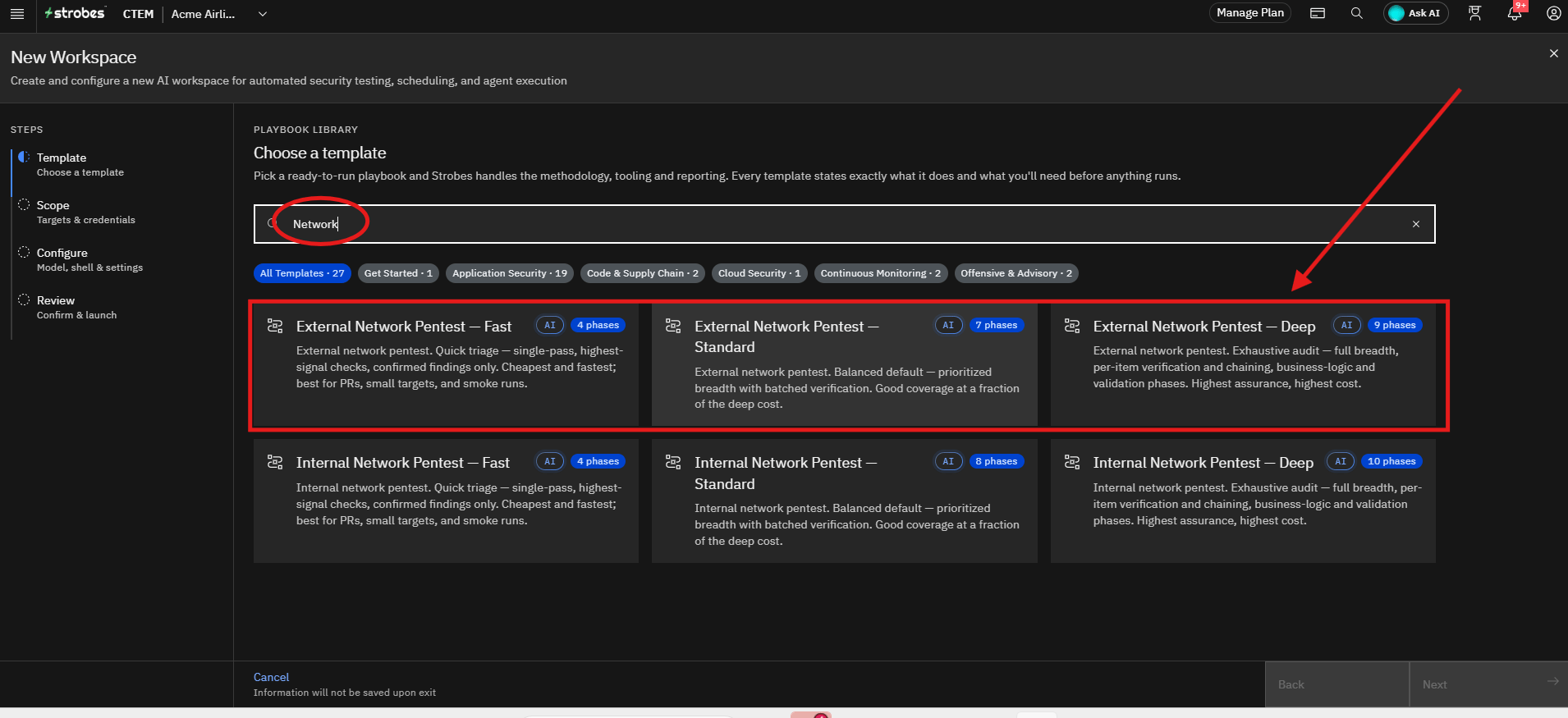Click the playbook icon on Internal Network Pentest — Standard

pos(673,462)
